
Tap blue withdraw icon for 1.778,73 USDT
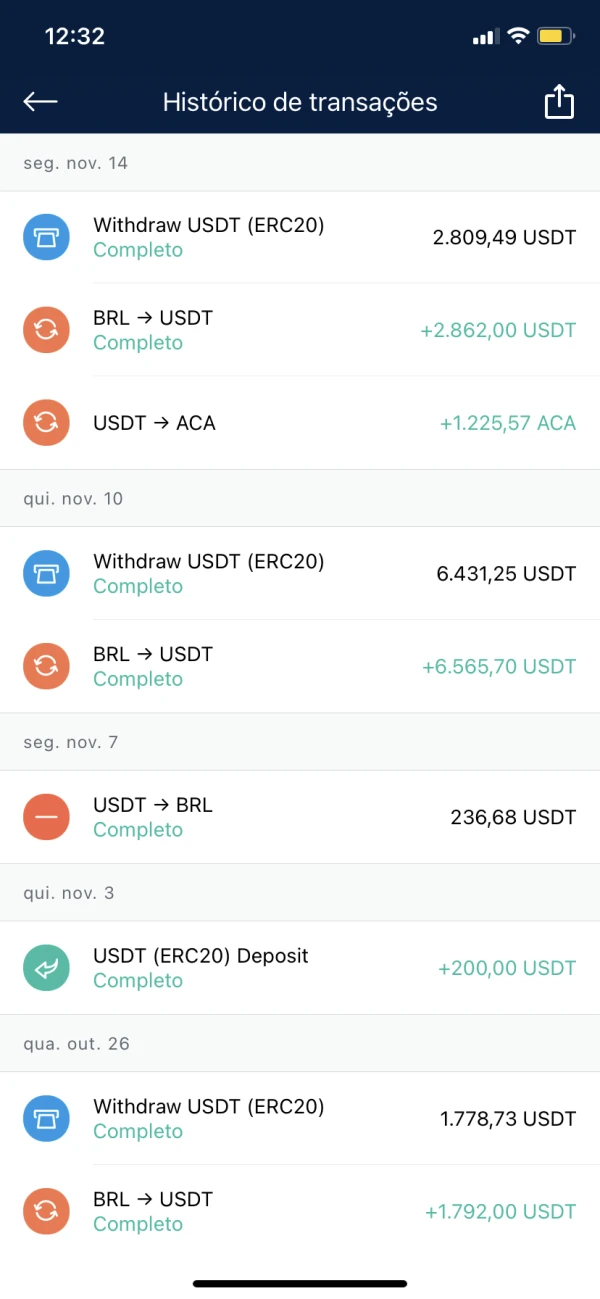[x=46, y=1118]
